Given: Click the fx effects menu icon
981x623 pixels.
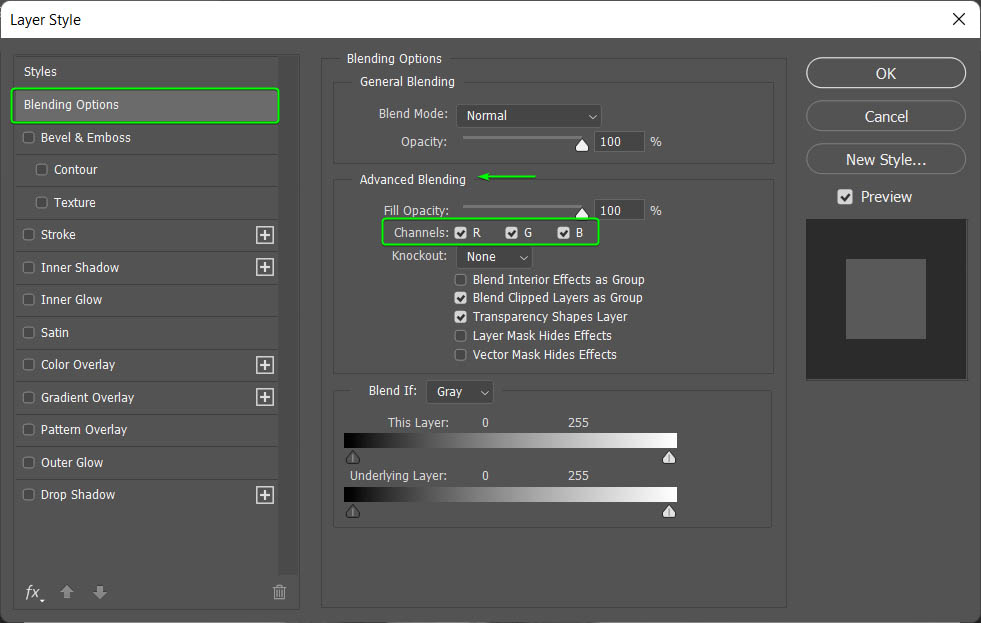Looking at the screenshot, I should pyautogui.click(x=33, y=592).
